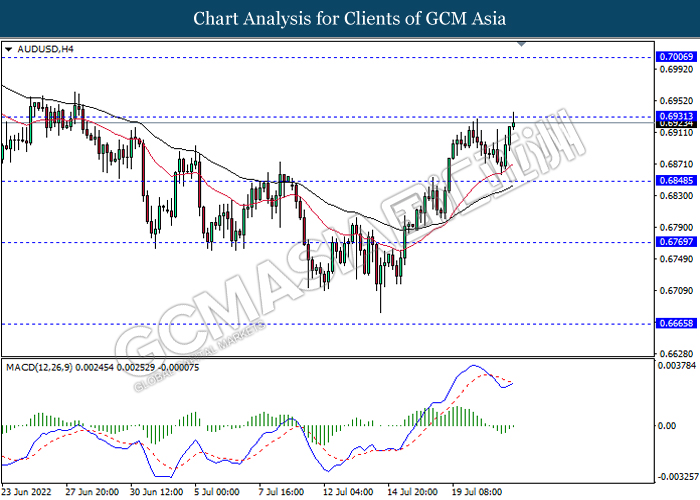Select the chart shift marker triangle
The width and height of the screenshot is (700, 500).
[x=521, y=44]
